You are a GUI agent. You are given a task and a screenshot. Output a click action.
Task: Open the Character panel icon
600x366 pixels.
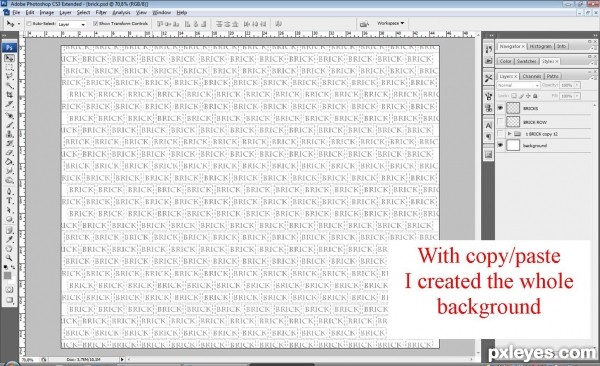[488, 126]
